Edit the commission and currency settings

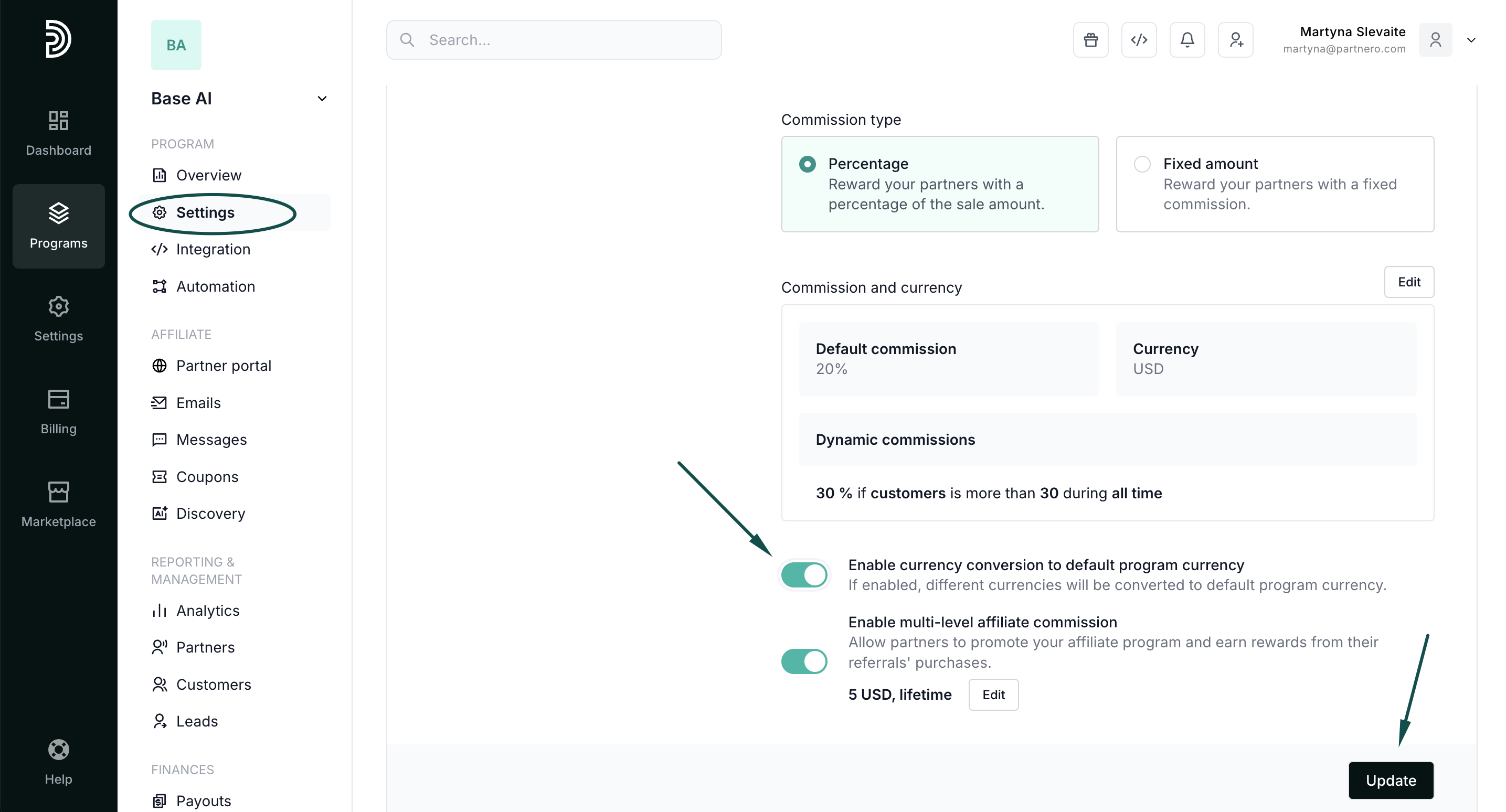coord(1408,282)
